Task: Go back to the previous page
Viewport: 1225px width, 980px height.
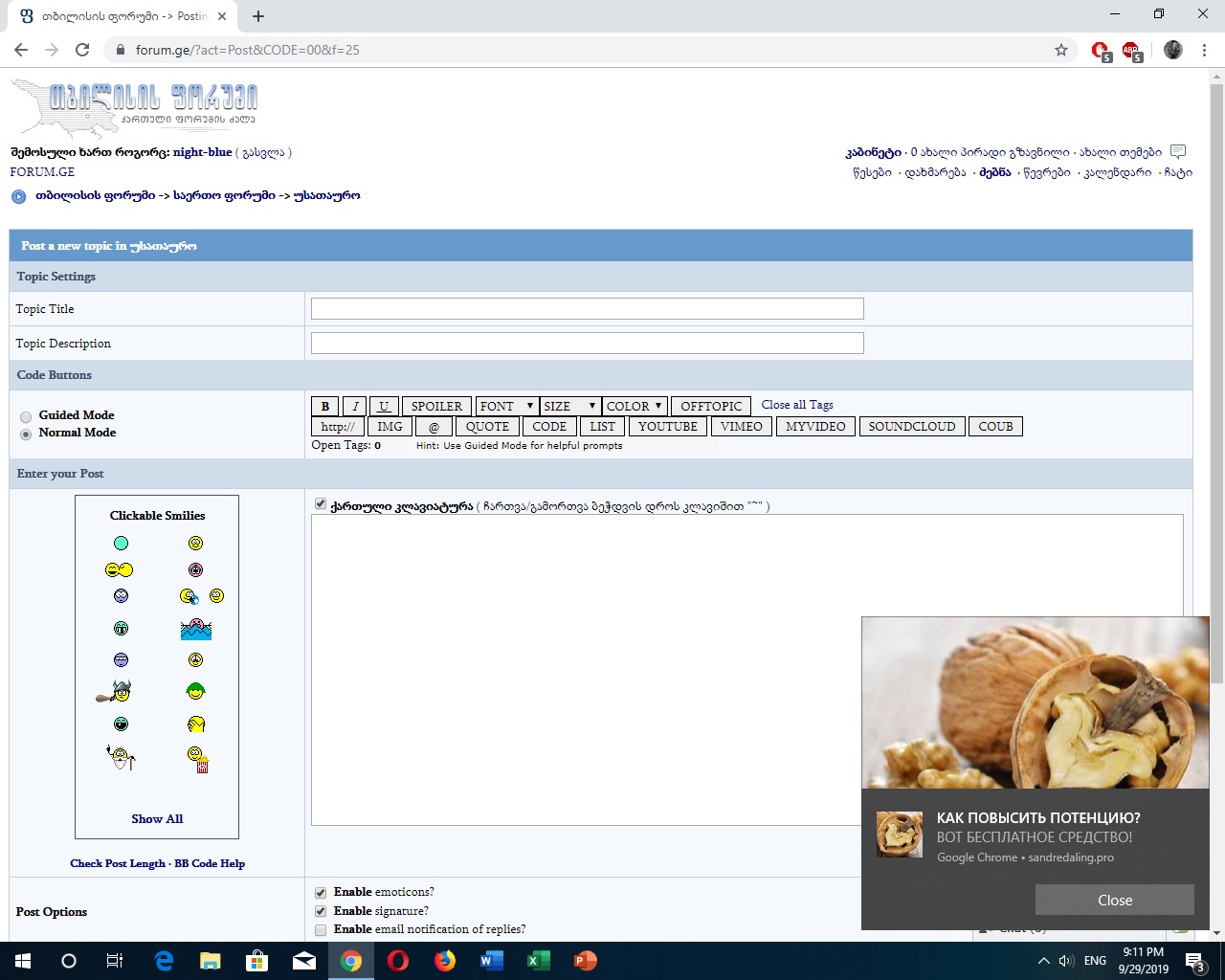Action: tap(21, 50)
